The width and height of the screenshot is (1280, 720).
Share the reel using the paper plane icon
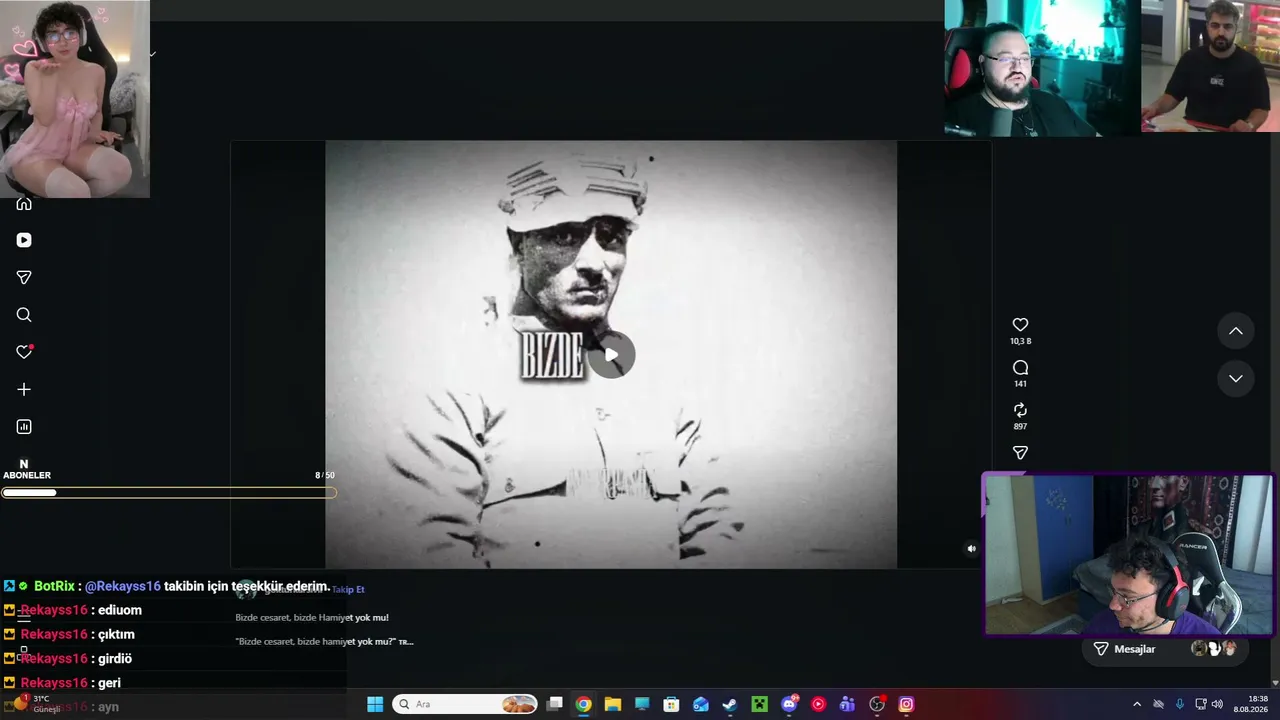[1020, 453]
